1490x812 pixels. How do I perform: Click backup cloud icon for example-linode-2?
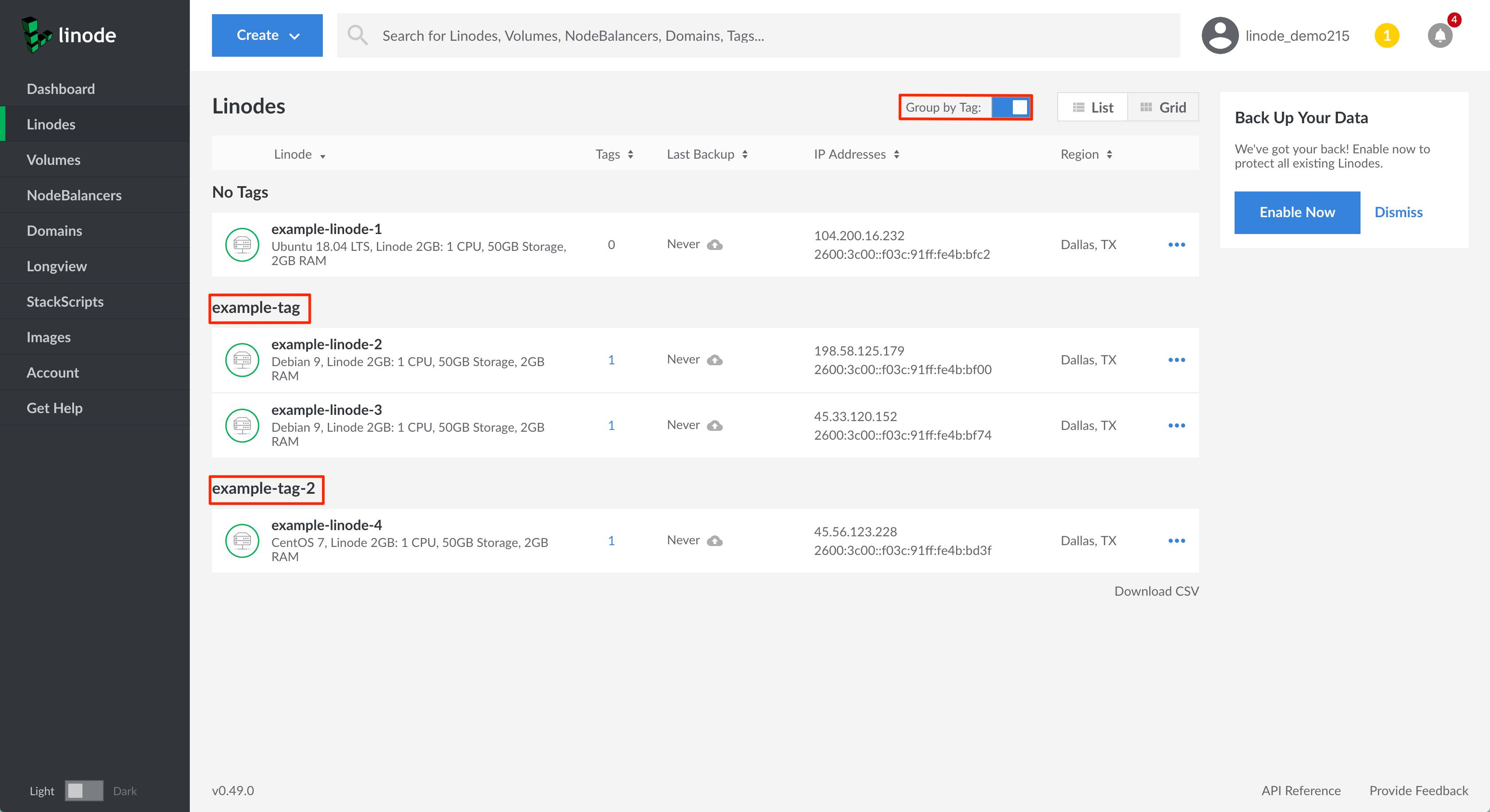tap(715, 360)
